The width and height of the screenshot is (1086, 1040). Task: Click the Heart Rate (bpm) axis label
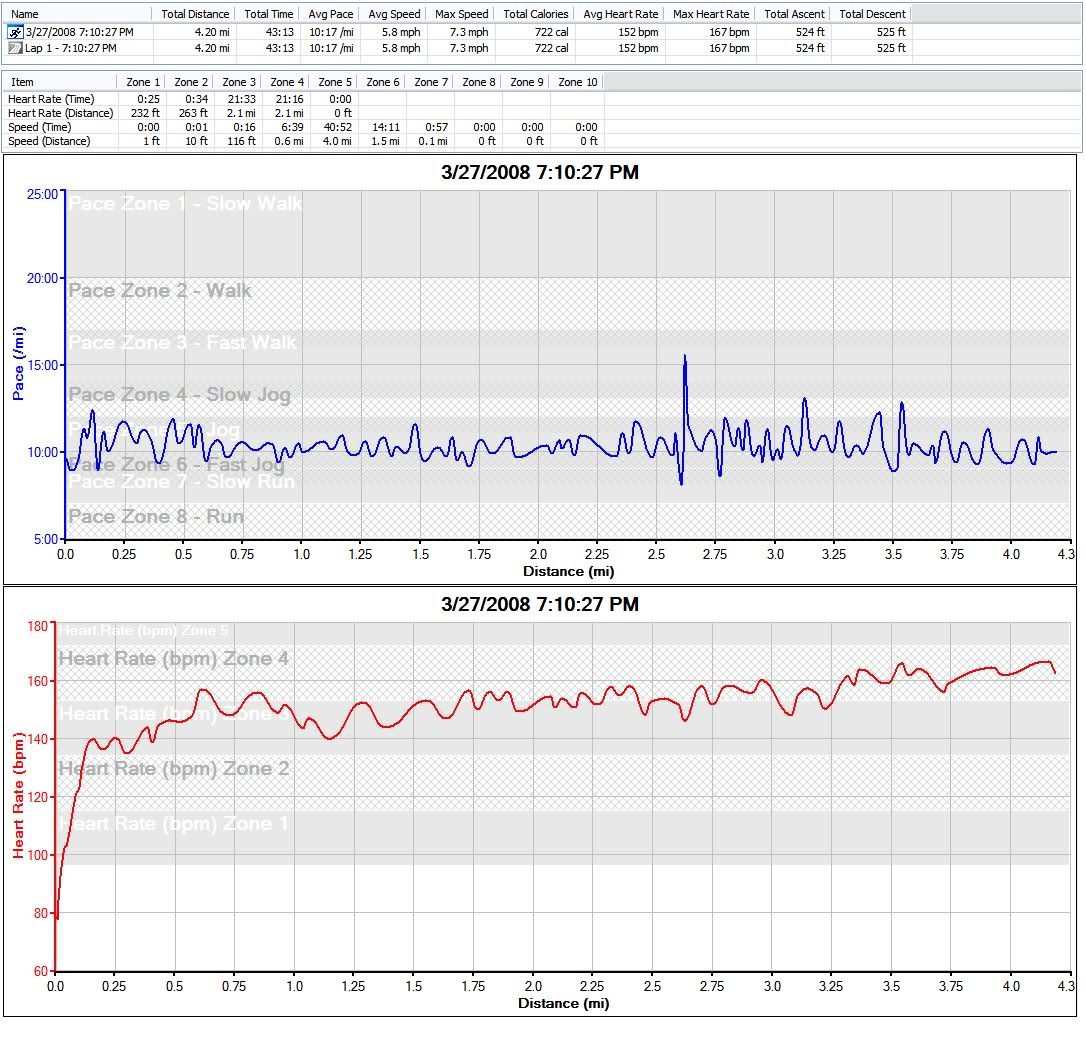[x=18, y=795]
